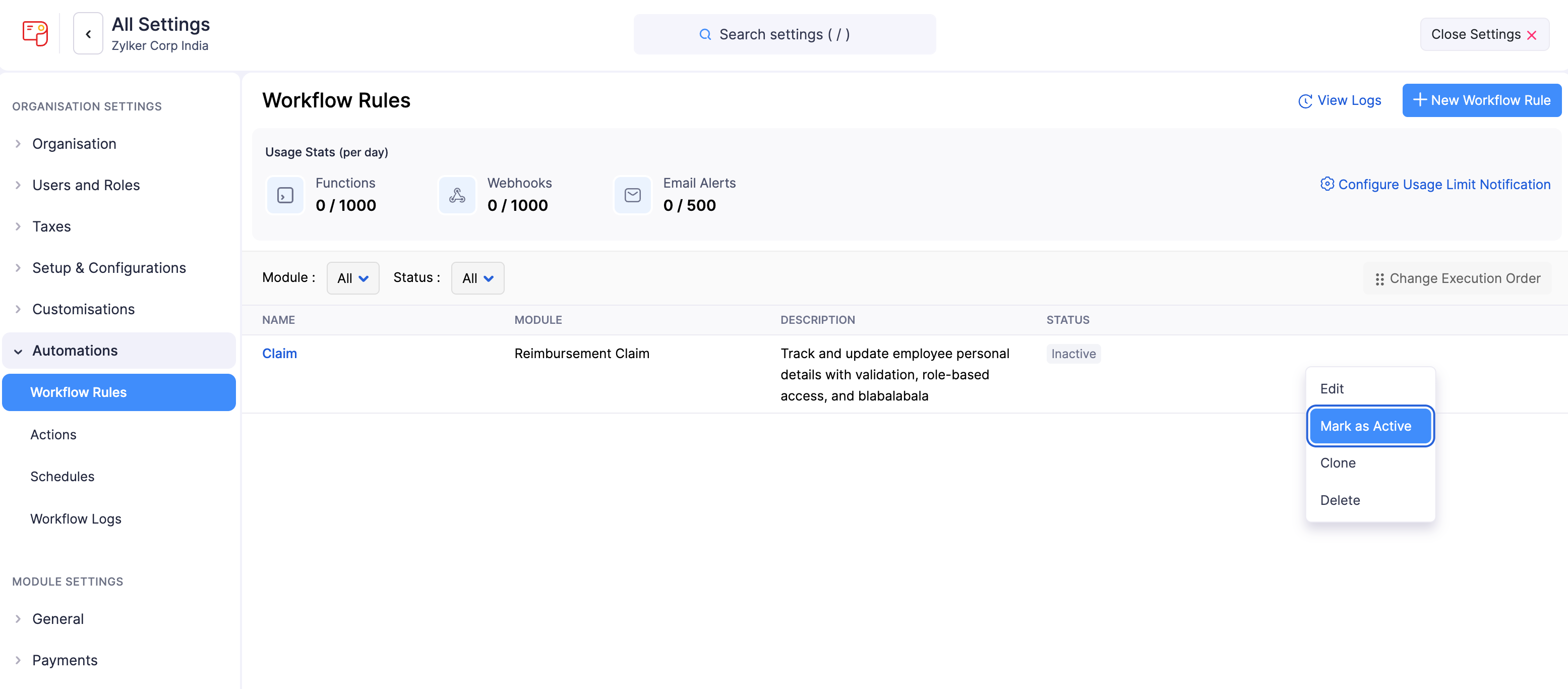Focus the Search settings field

(784, 35)
